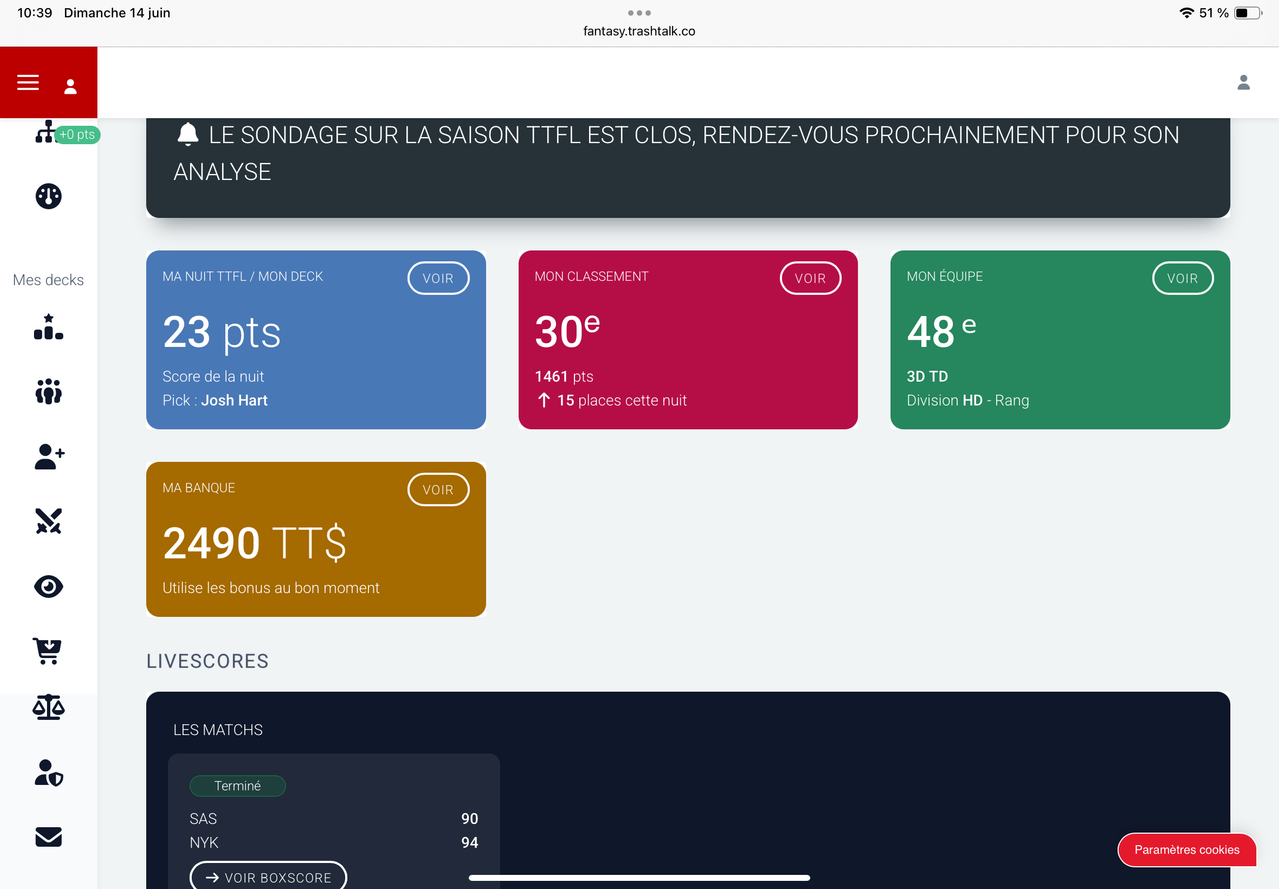Tap the home indicator bar at bottom
This screenshot has width=1279, height=889.
tap(639, 878)
